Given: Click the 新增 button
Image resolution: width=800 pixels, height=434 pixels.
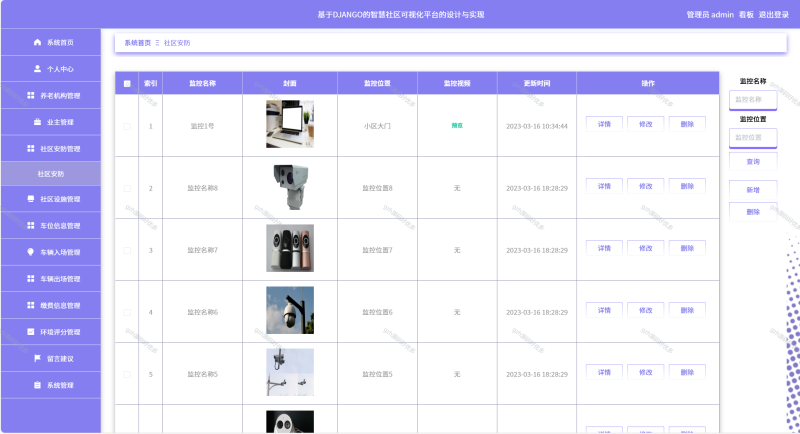Looking at the screenshot, I should pos(753,190).
